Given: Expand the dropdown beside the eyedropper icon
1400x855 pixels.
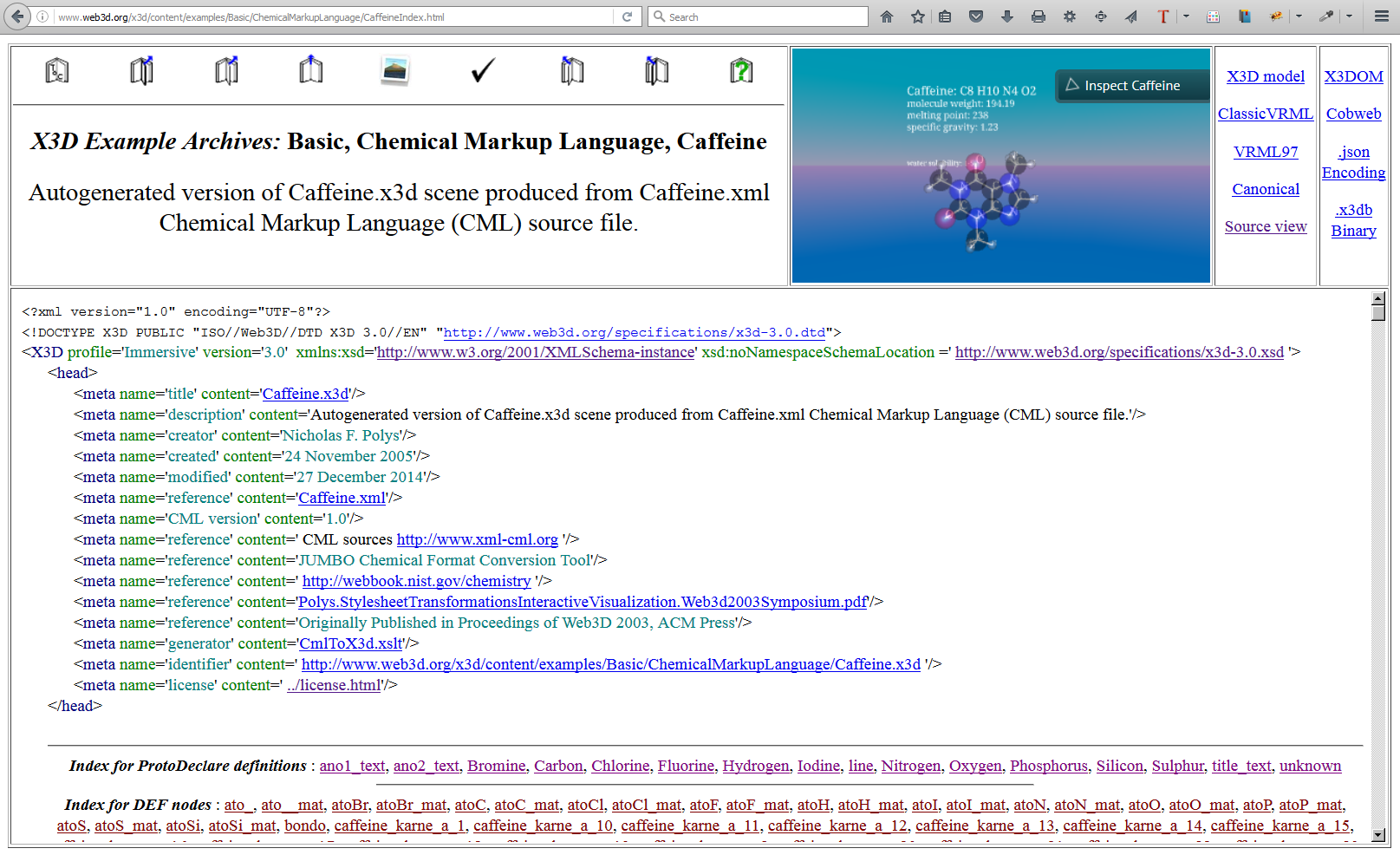Looking at the screenshot, I should [1349, 16].
